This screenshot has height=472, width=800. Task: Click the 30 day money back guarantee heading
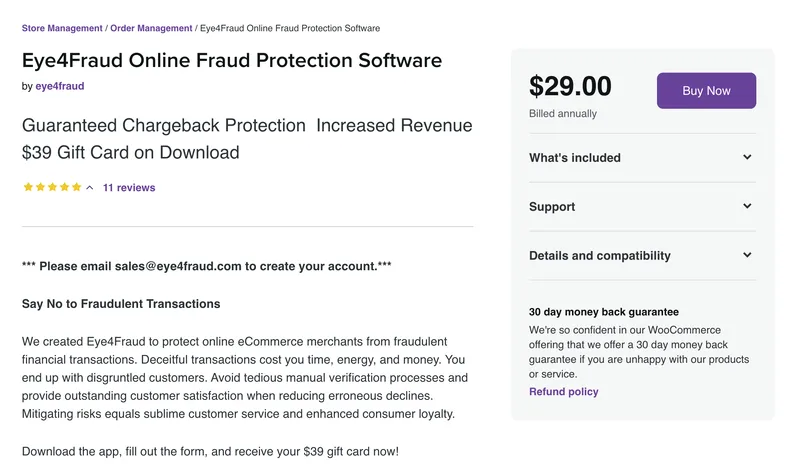tap(603, 312)
